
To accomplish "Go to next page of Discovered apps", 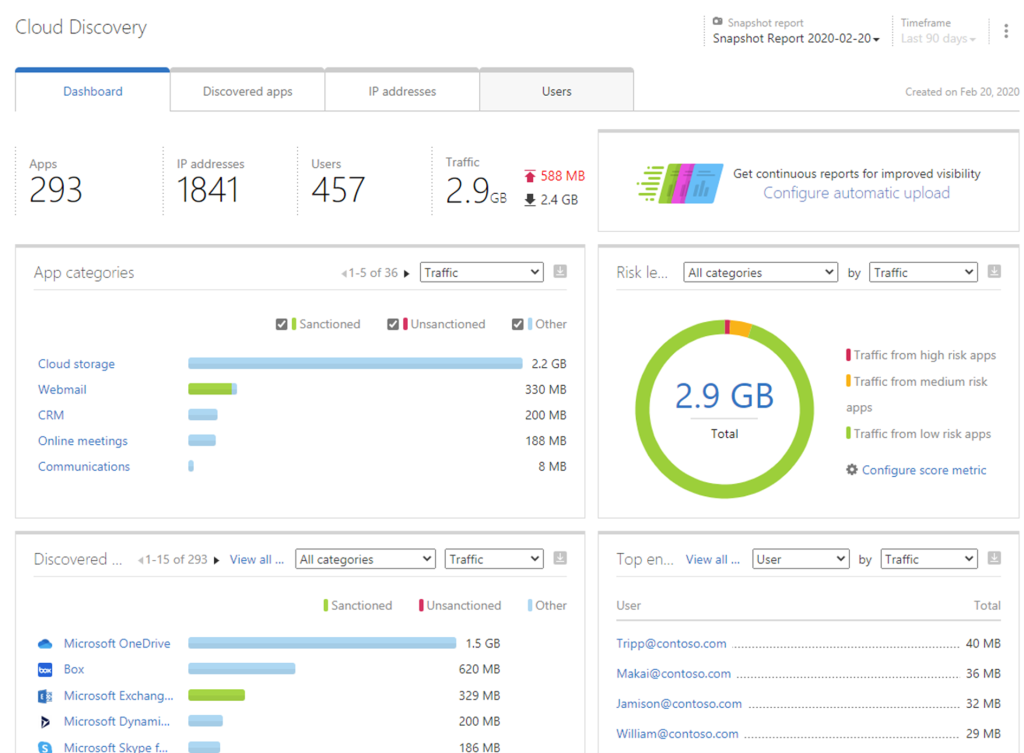I will tap(216, 560).
